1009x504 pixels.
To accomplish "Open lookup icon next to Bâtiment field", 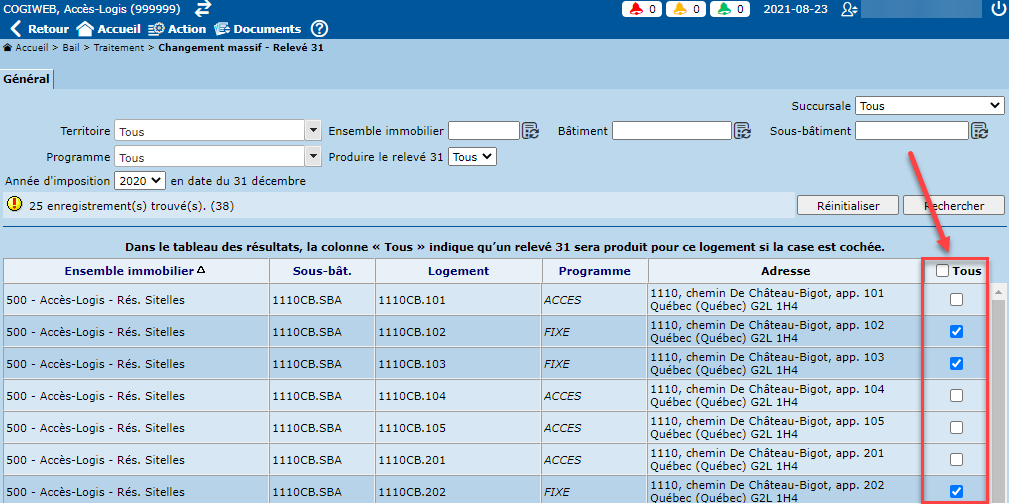I will point(742,131).
